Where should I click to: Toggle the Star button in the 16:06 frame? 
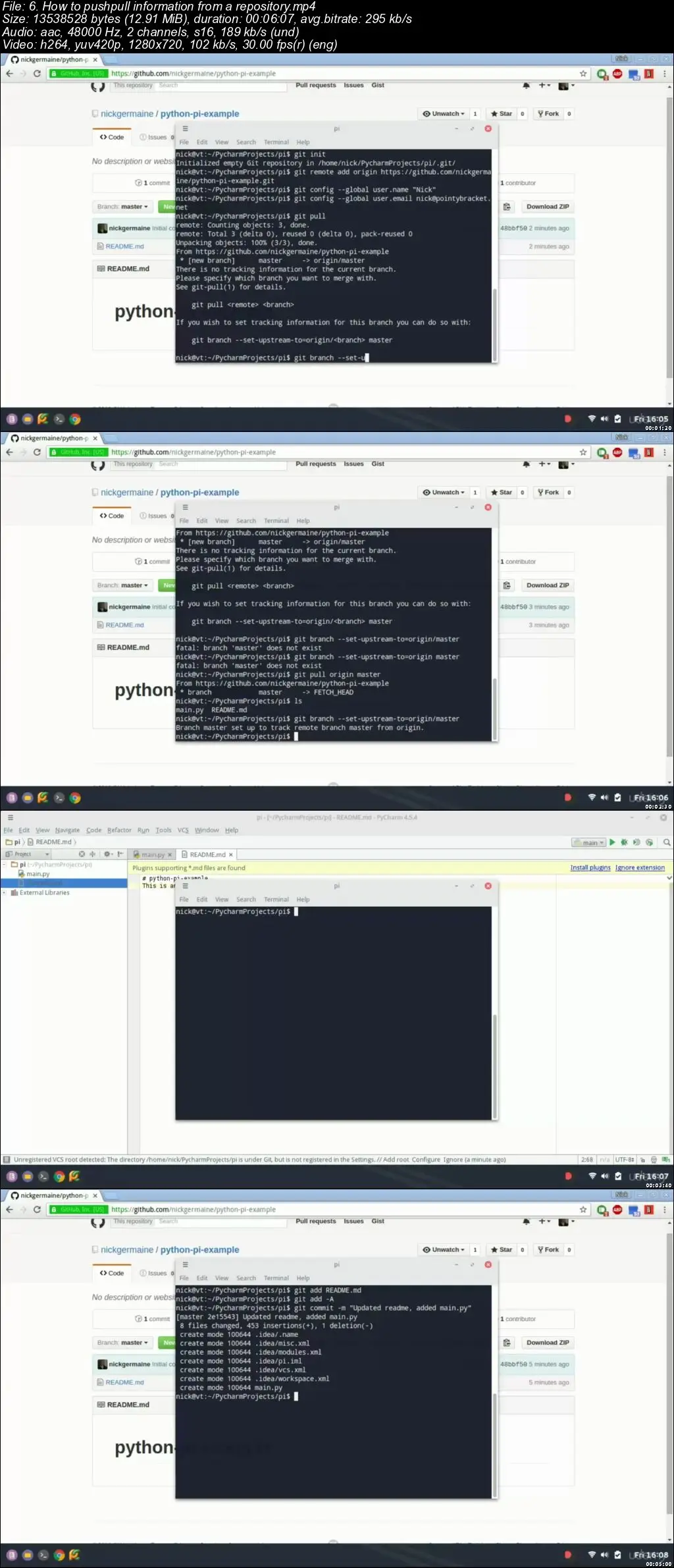[502, 493]
